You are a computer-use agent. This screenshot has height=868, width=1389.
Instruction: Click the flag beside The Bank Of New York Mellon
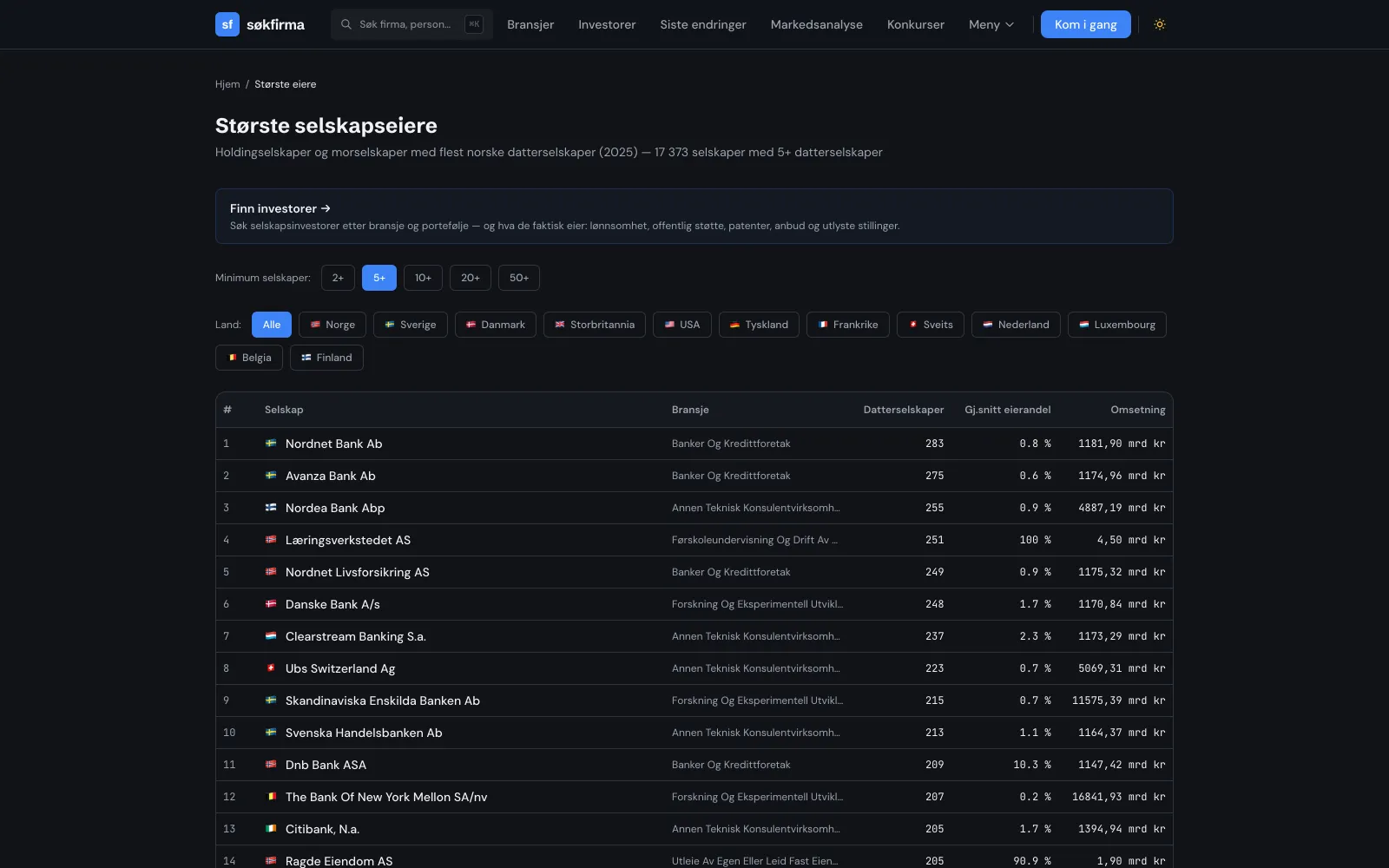pos(271,797)
